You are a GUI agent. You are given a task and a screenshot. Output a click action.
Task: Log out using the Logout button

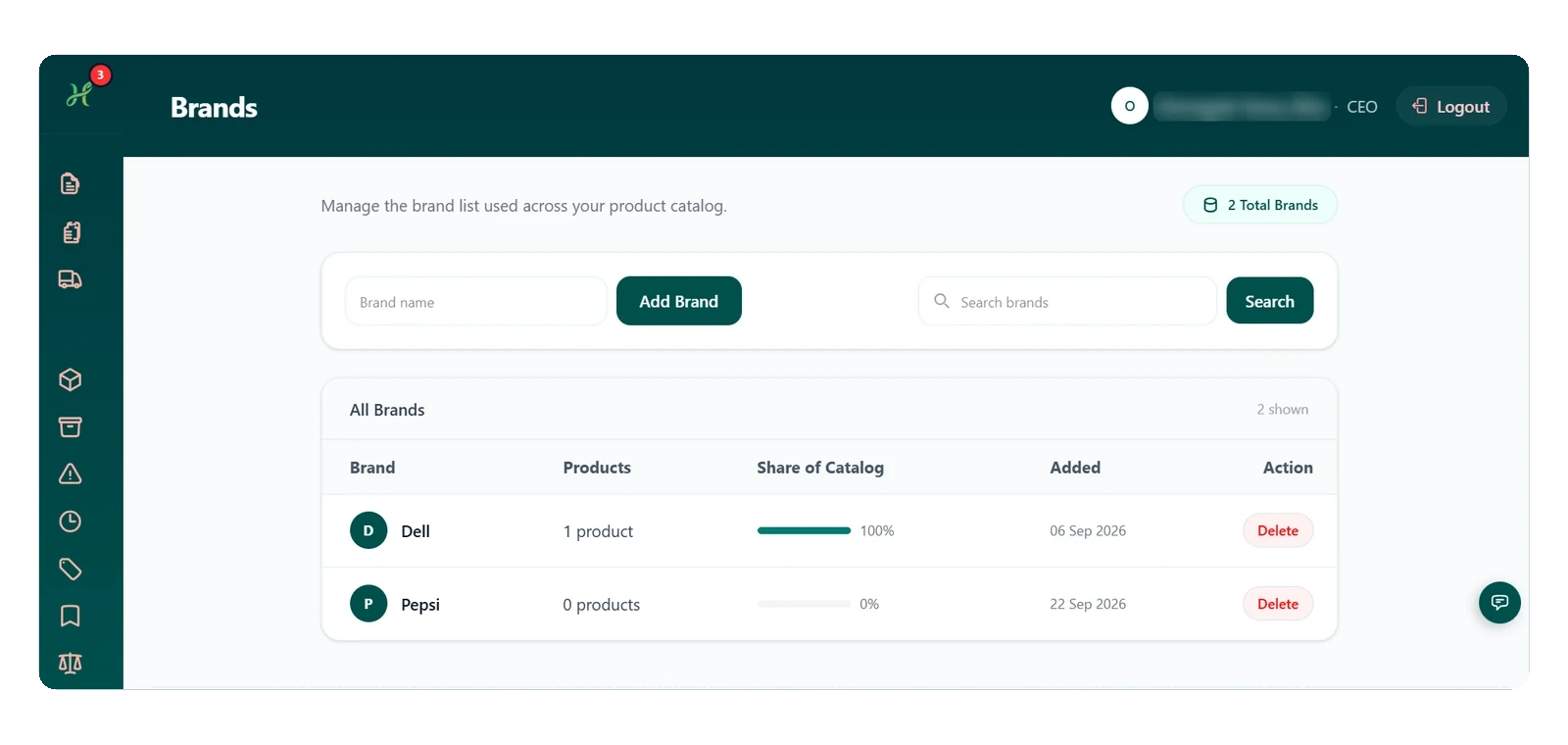1450,106
